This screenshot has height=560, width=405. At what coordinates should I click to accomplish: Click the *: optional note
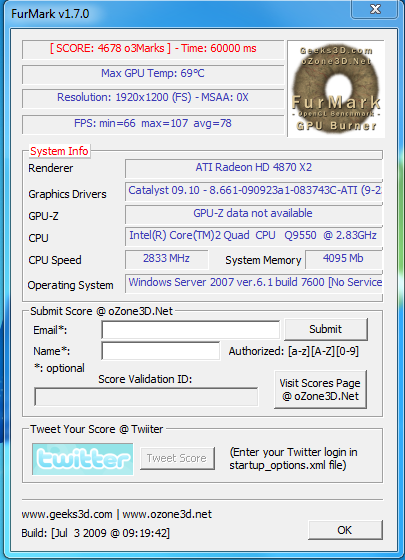pos(59,368)
